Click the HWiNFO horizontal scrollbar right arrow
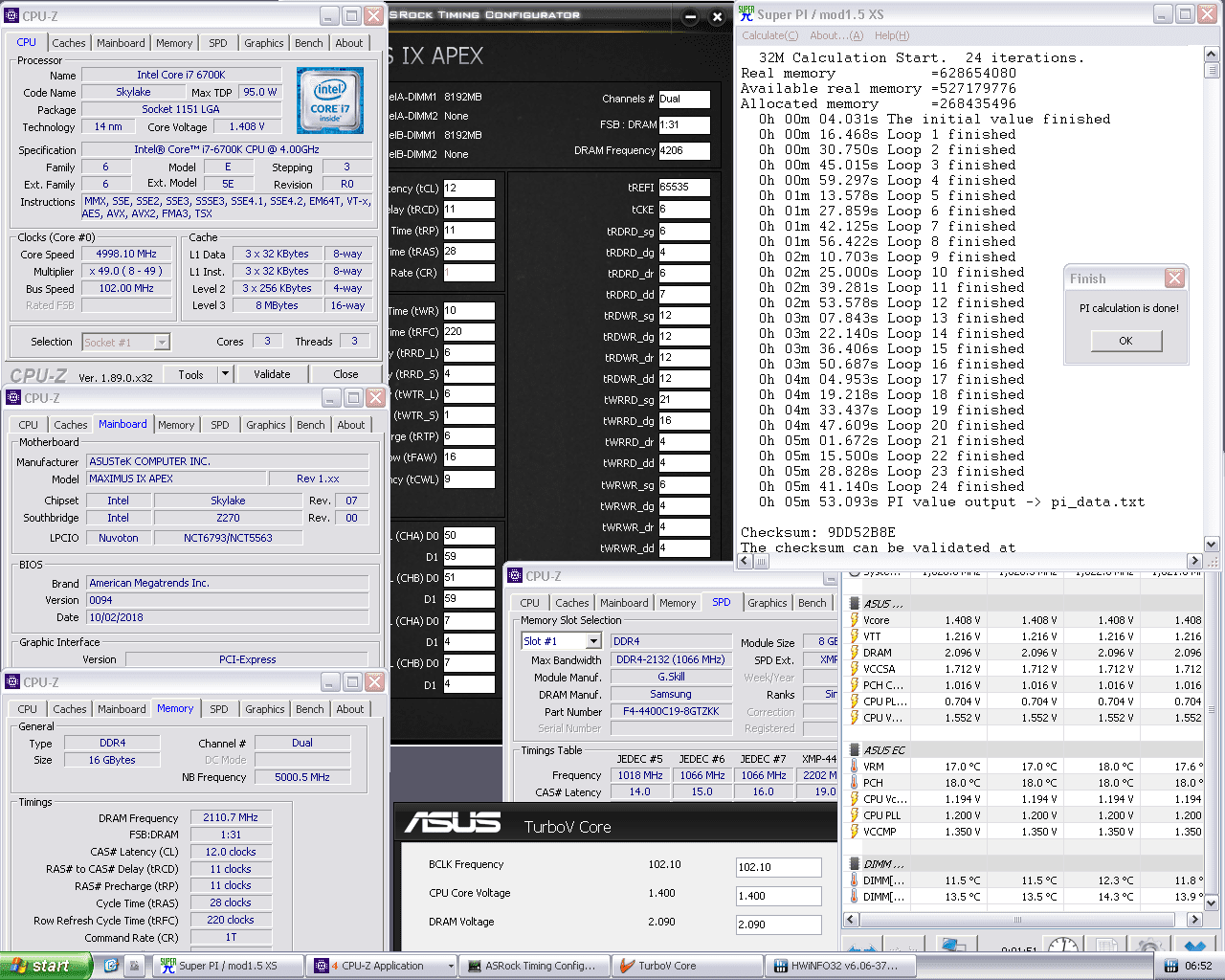This screenshot has width=1225, height=980. tap(1194, 920)
